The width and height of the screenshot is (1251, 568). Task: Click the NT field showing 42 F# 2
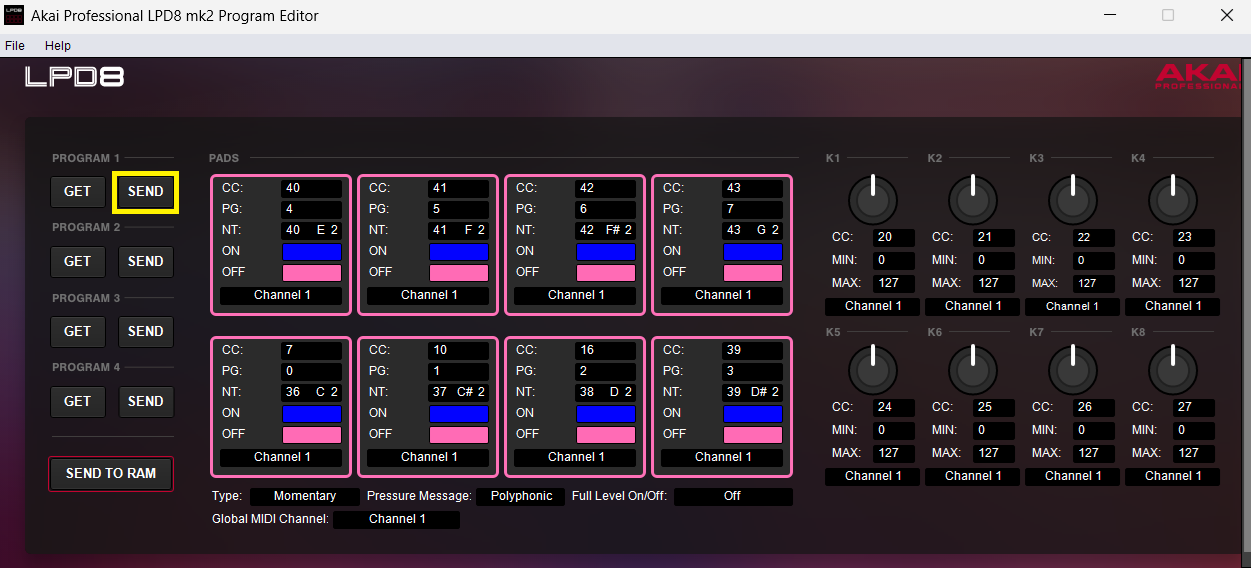[606, 230]
